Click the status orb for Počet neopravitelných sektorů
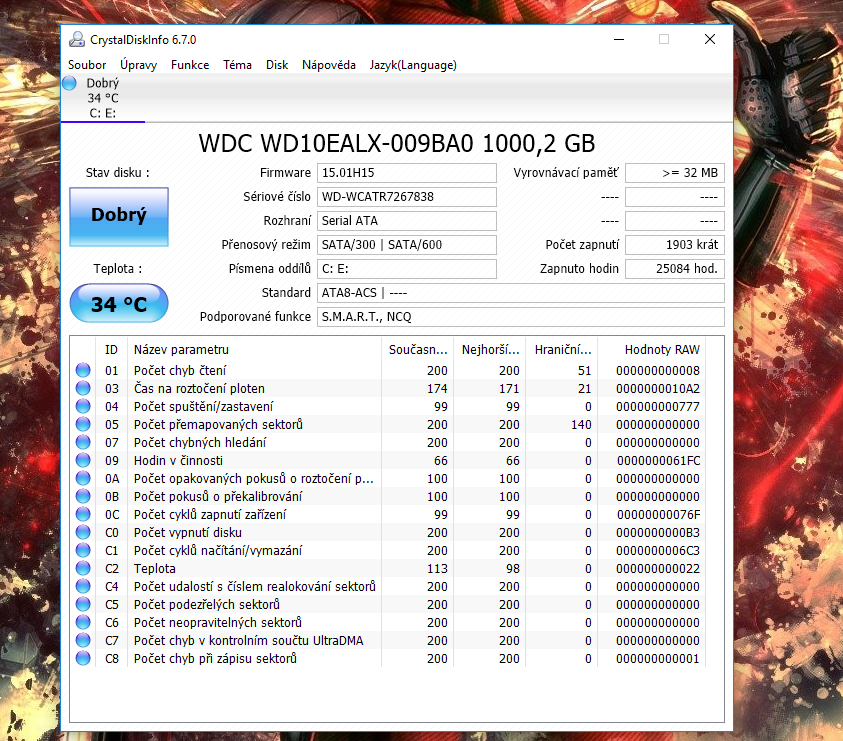843x741 pixels. tap(83, 622)
